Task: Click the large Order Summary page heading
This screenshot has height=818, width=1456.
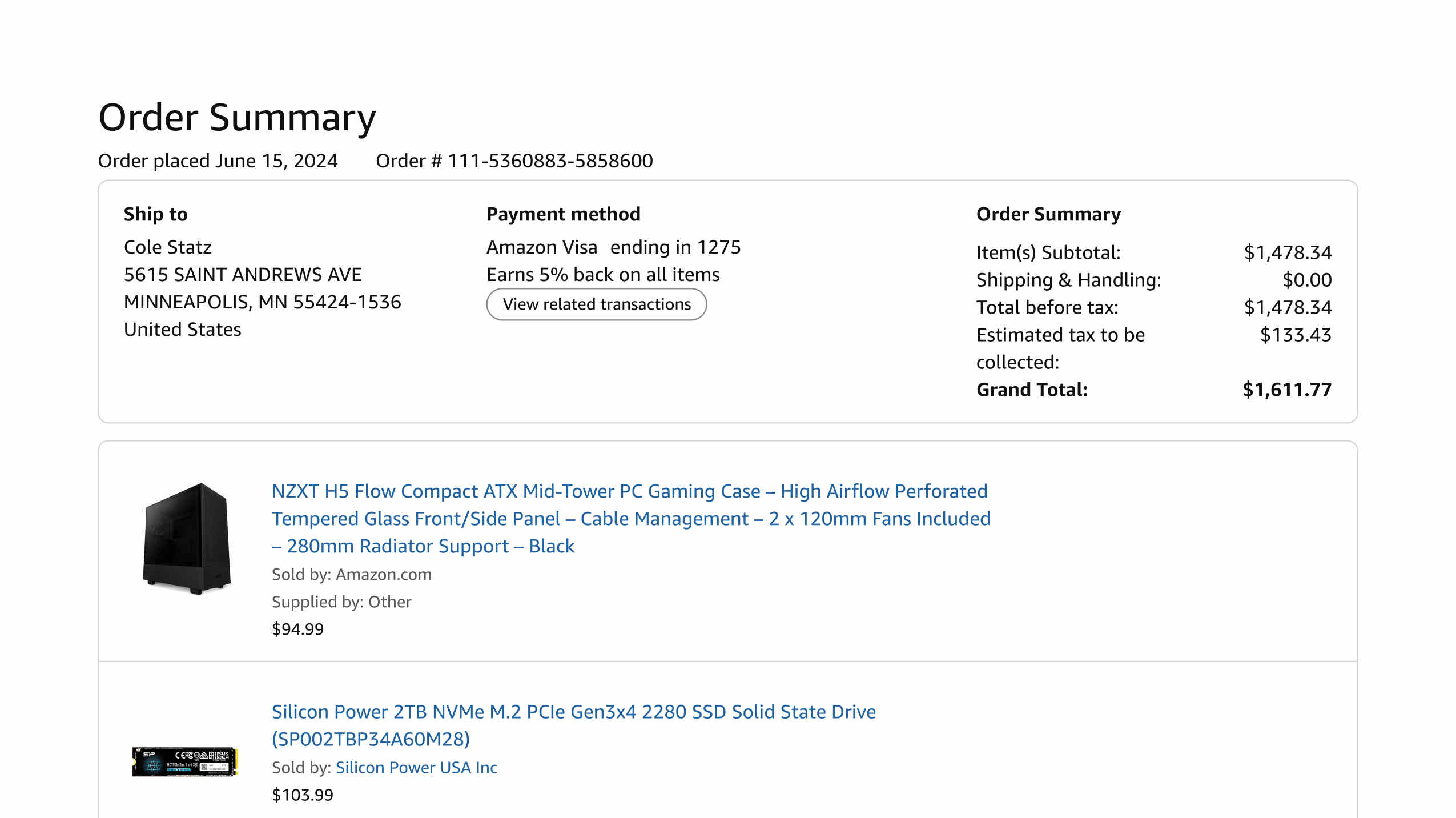Action: pyautogui.click(x=237, y=117)
